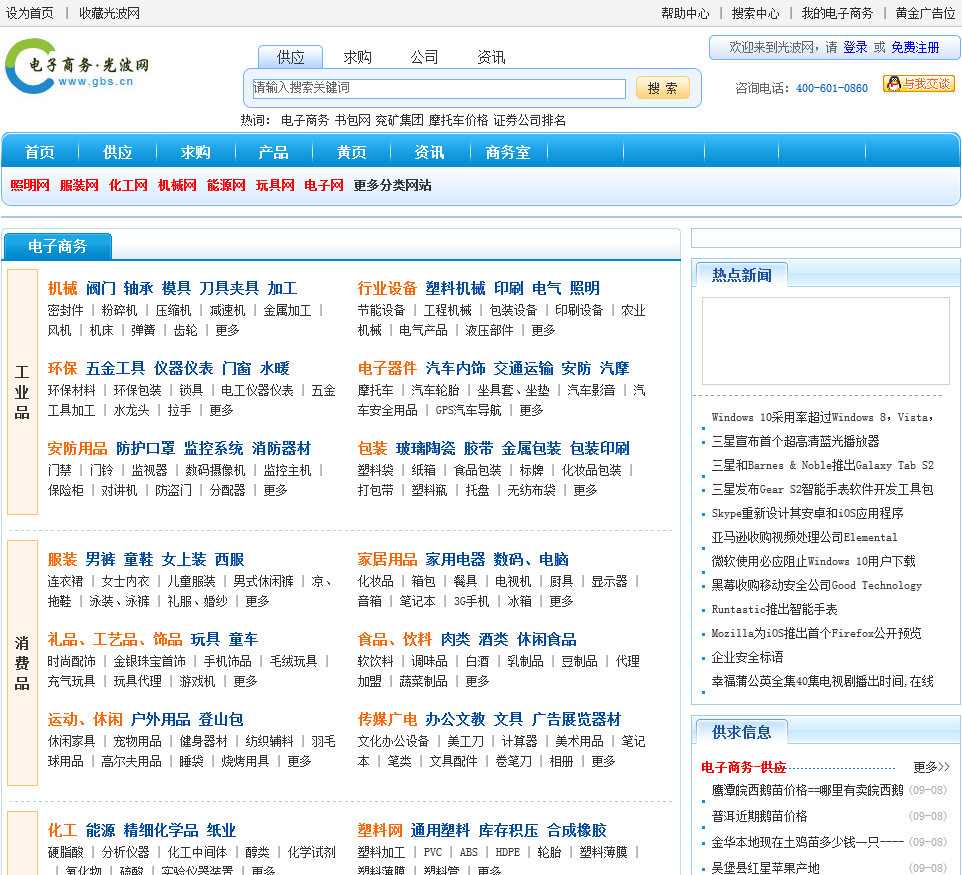962x875 pixels.
Task: Click 设为首页 in the top bar
Action: click(x=29, y=13)
